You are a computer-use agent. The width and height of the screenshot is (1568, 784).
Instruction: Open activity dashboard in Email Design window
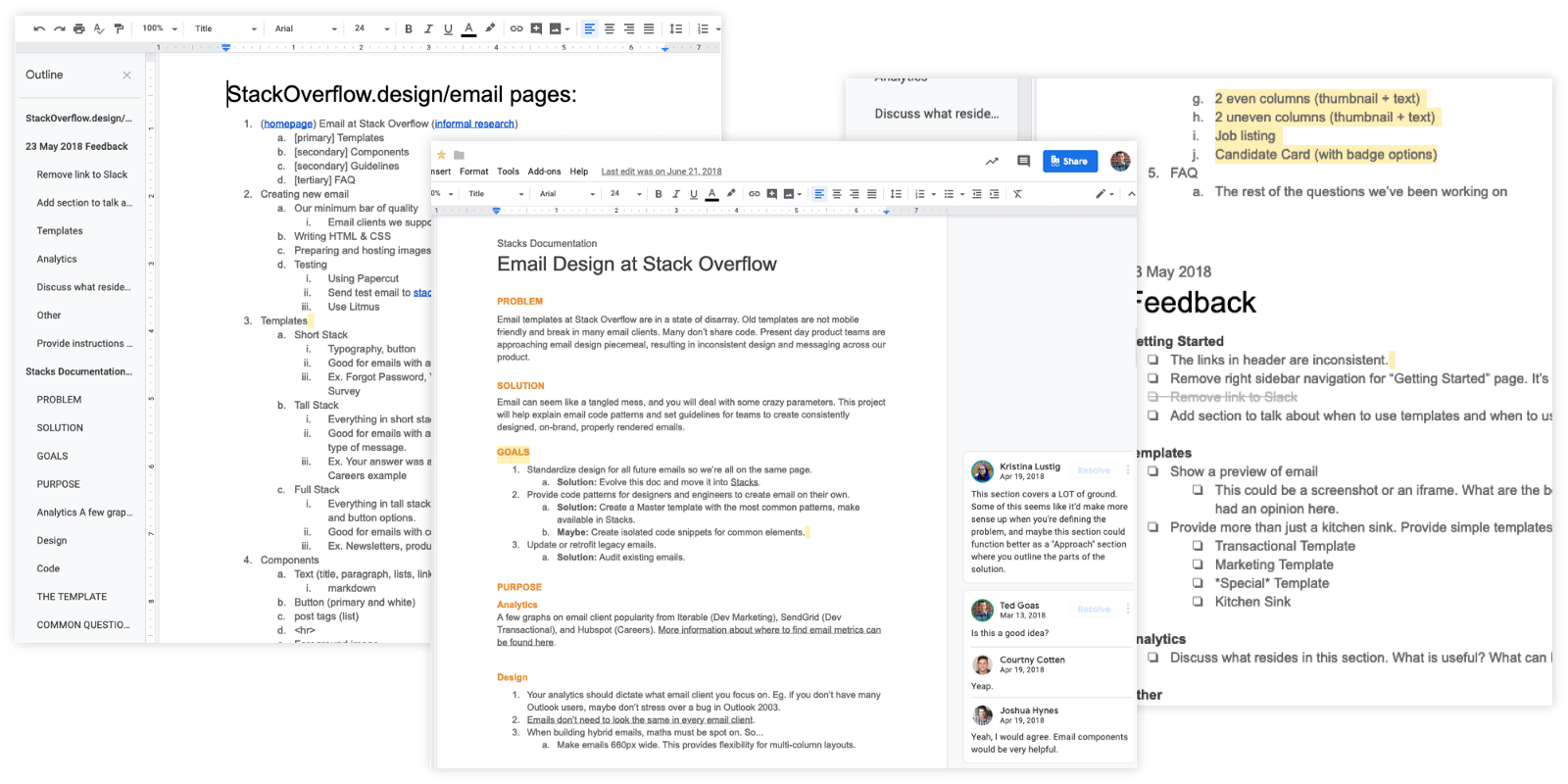[x=992, y=161]
